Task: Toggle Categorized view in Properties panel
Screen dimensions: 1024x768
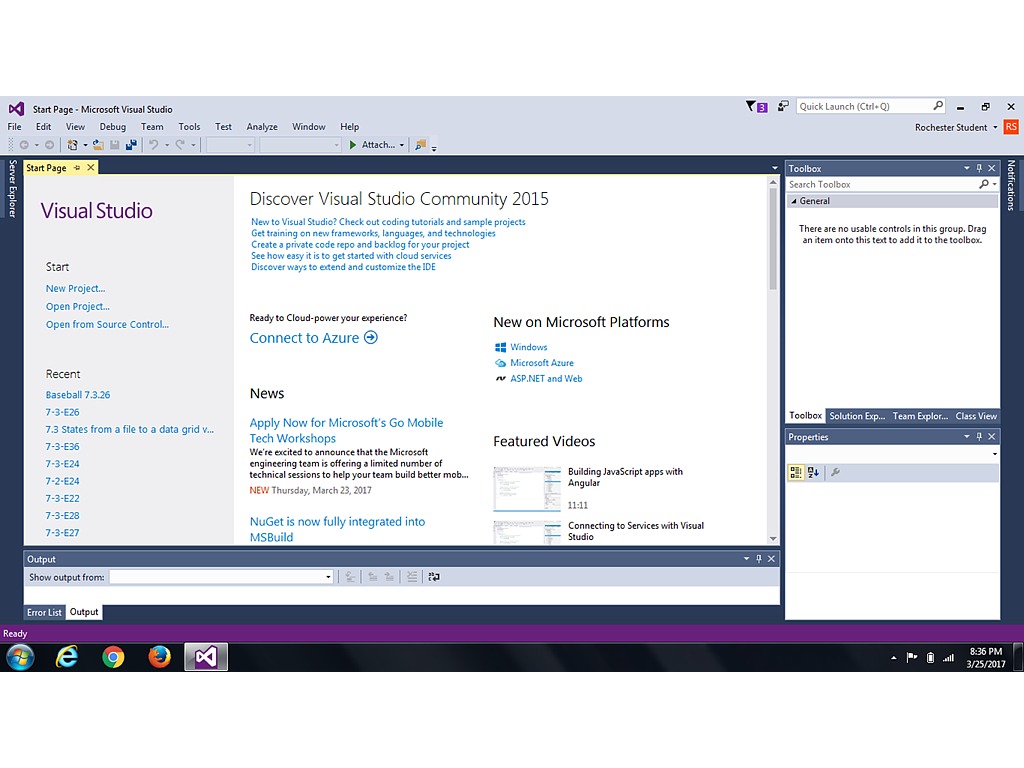Action: pos(796,472)
